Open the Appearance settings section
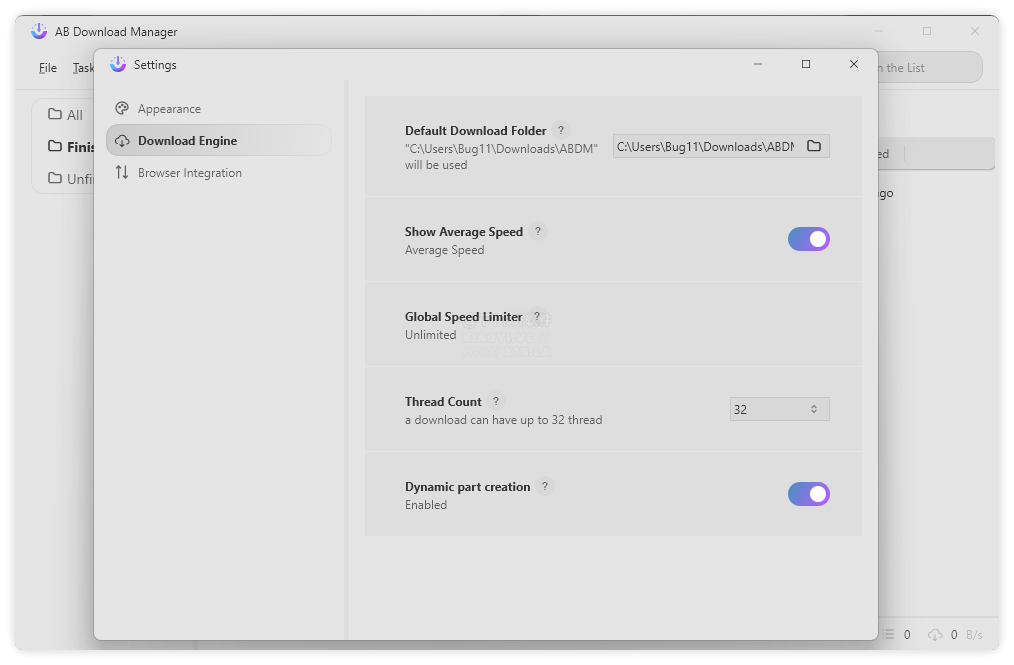 click(x=169, y=109)
